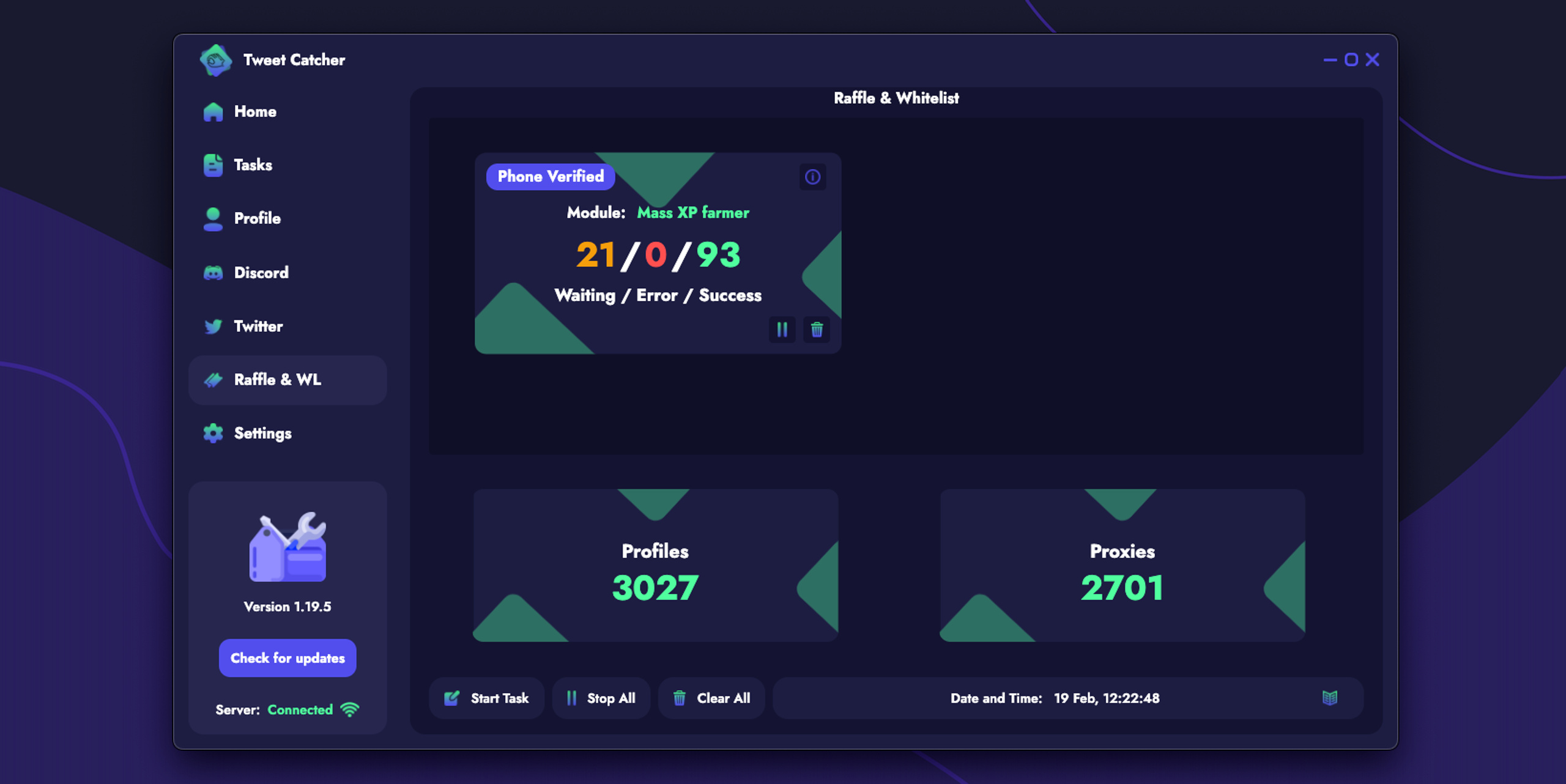Click the Stop All button
Screen dimensions: 1566x784
tap(601, 698)
